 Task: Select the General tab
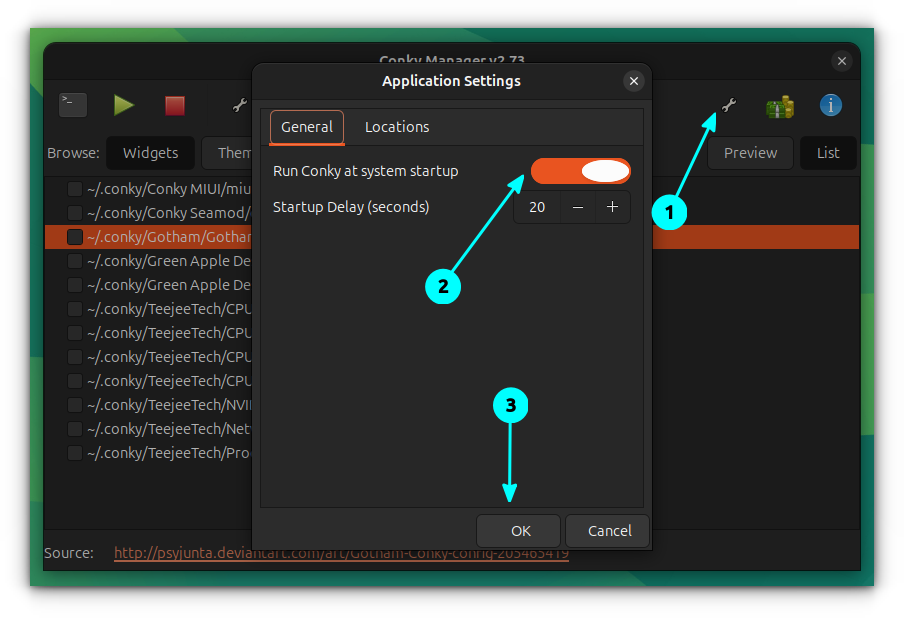pos(307,127)
